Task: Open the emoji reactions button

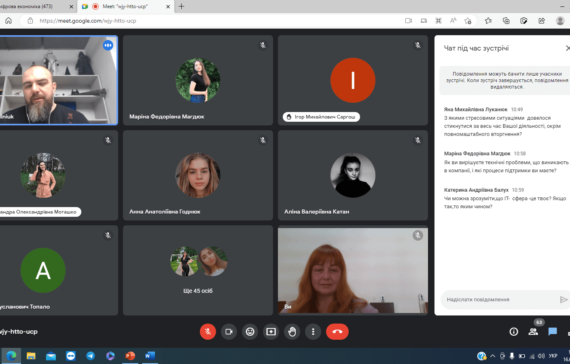Action: pyautogui.click(x=250, y=332)
